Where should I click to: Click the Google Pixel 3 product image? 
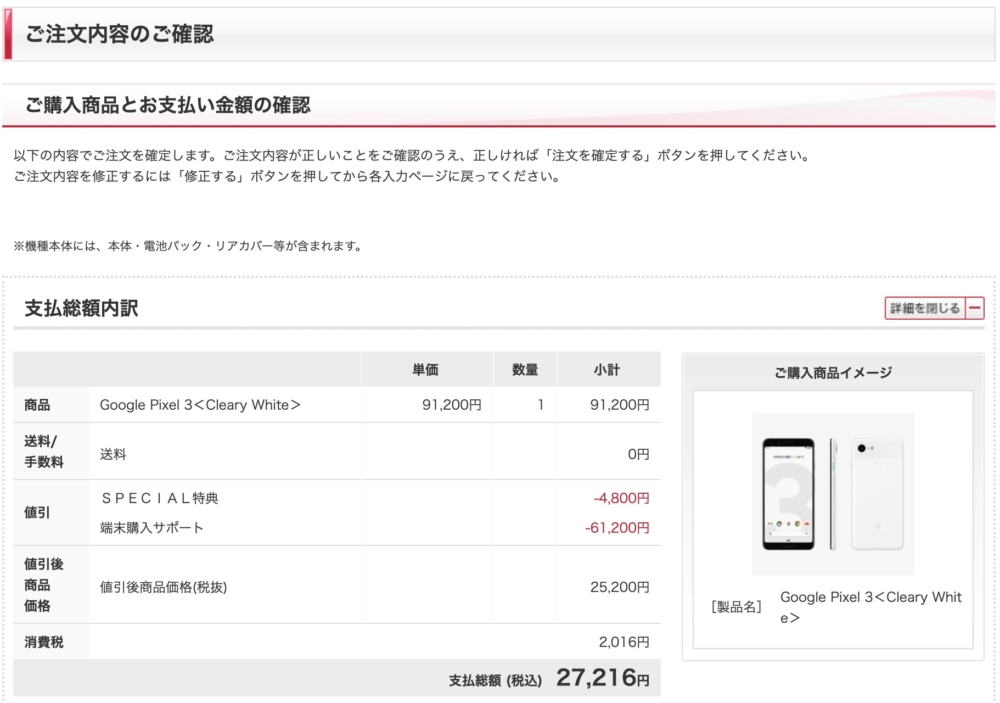[832, 494]
